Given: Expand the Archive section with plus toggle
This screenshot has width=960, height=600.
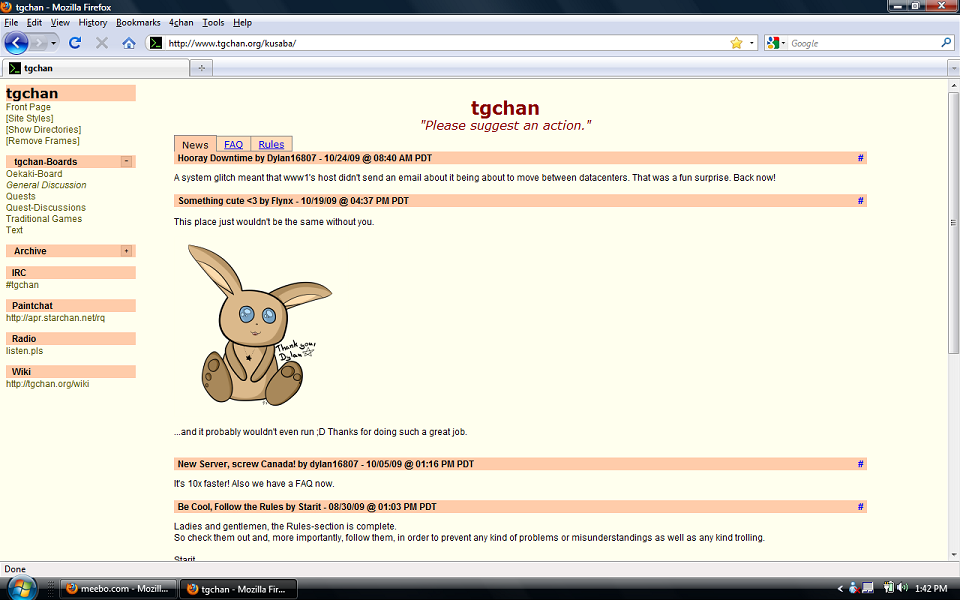Looking at the screenshot, I should pos(126,251).
